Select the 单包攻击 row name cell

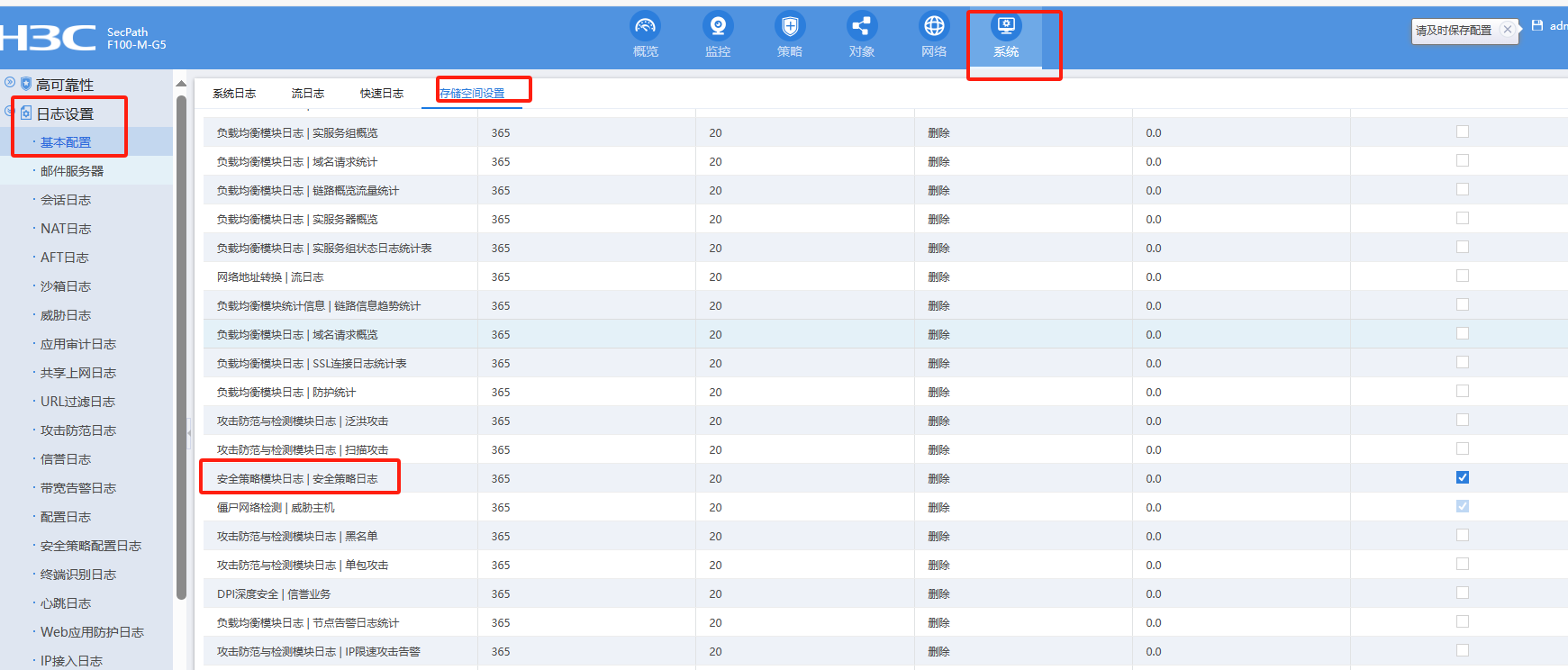(303, 566)
